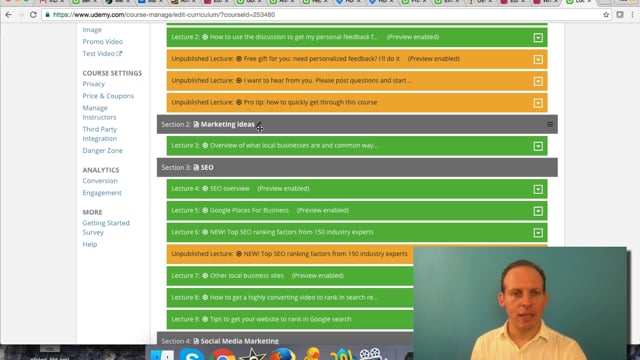Click 'Lecture 7: Other local business sites'
Screen dimensions: 640x360
pyautogui.click(x=227, y=276)
